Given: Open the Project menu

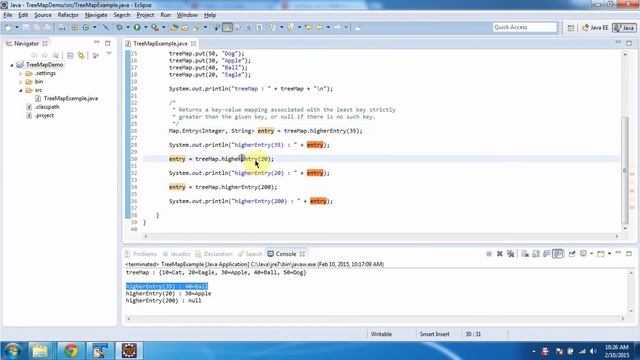Looking at the screenshot, I should coord(145,15).
